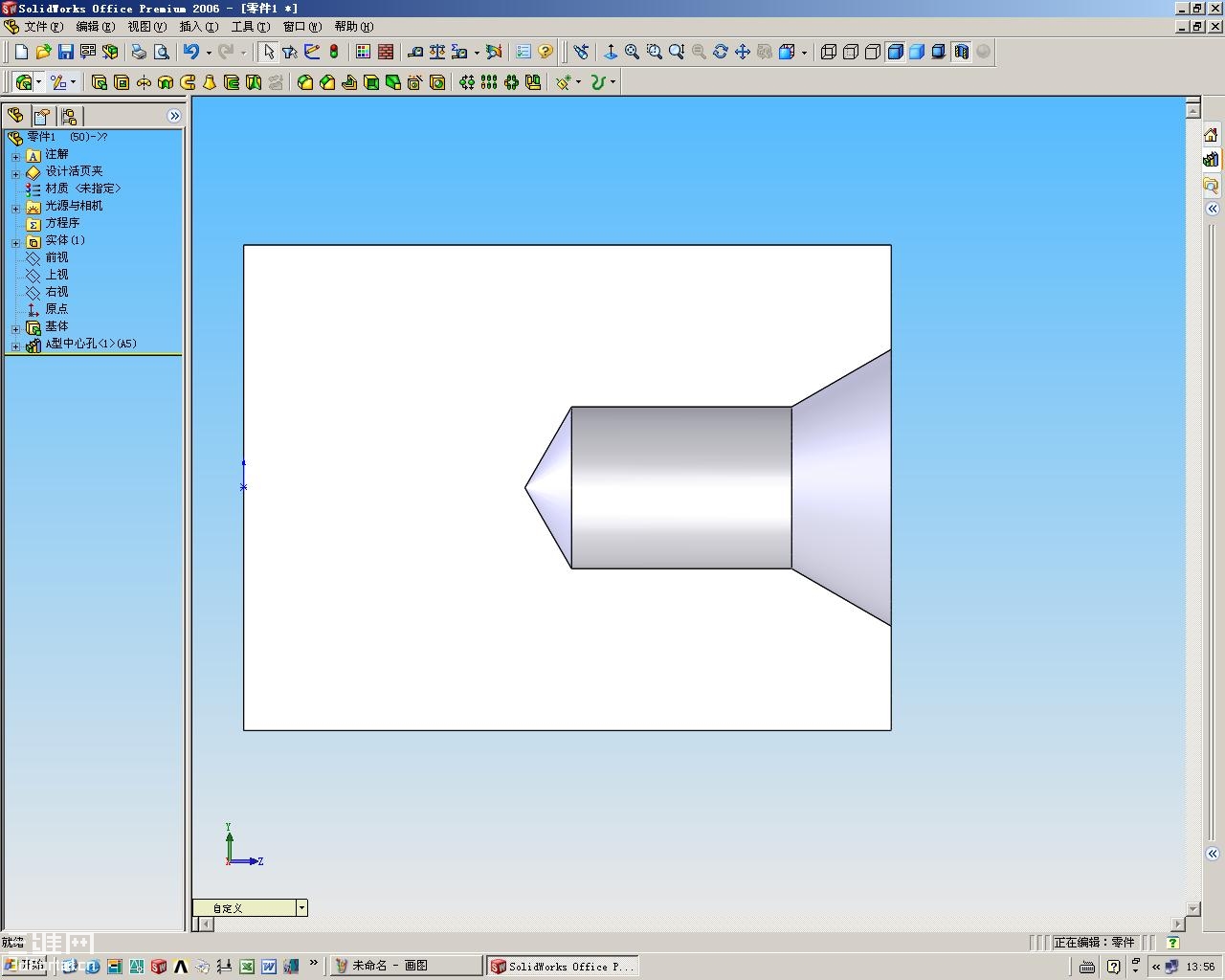Screen dimensions: 1225x980
Task: Switch to Hidden Lines Removed display
Action: tap(873, 52)
